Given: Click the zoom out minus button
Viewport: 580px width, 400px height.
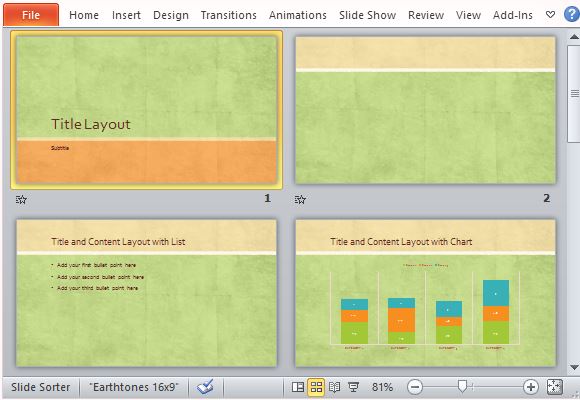Looking at the screenshot, I should point(415,387).
